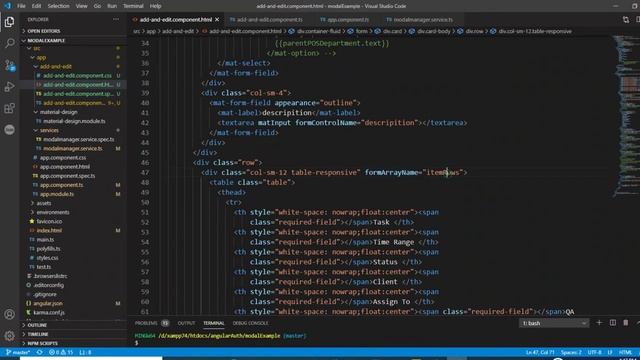Screen dimensions: 640x360
Task: Expand the Open Editors section
Action: point(44,31)
